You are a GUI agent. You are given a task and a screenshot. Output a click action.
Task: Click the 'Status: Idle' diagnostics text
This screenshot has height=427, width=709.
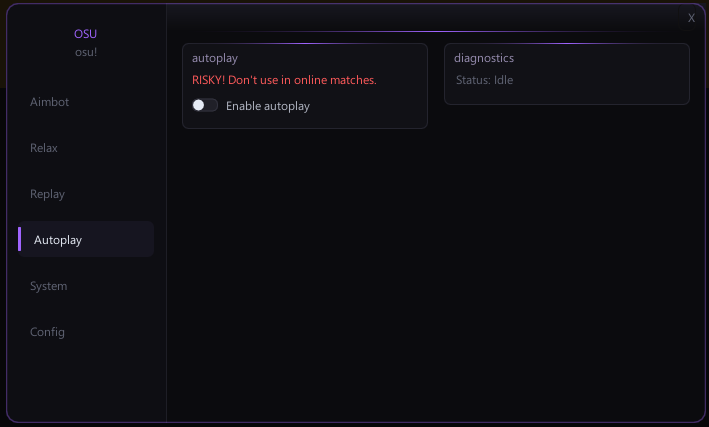point(484,80)
